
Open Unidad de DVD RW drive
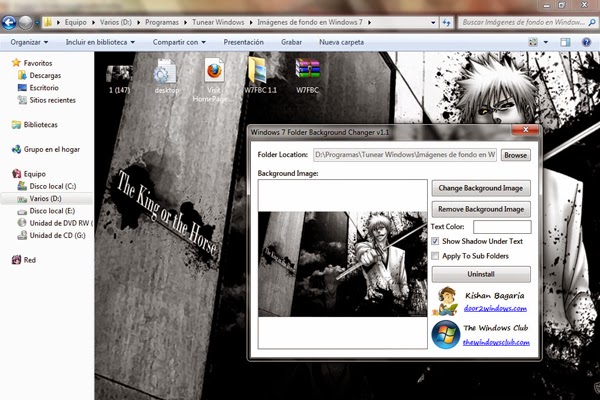(55, 223)
